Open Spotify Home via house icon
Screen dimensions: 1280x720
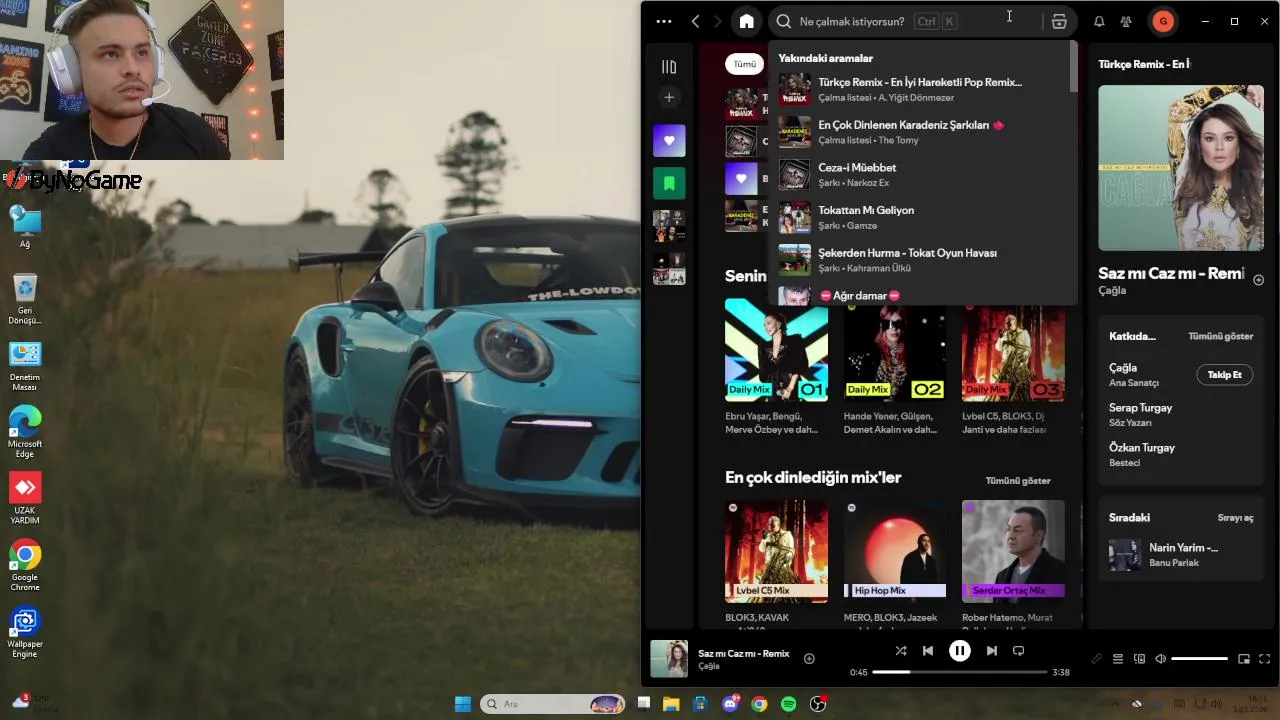coord(746,21)
